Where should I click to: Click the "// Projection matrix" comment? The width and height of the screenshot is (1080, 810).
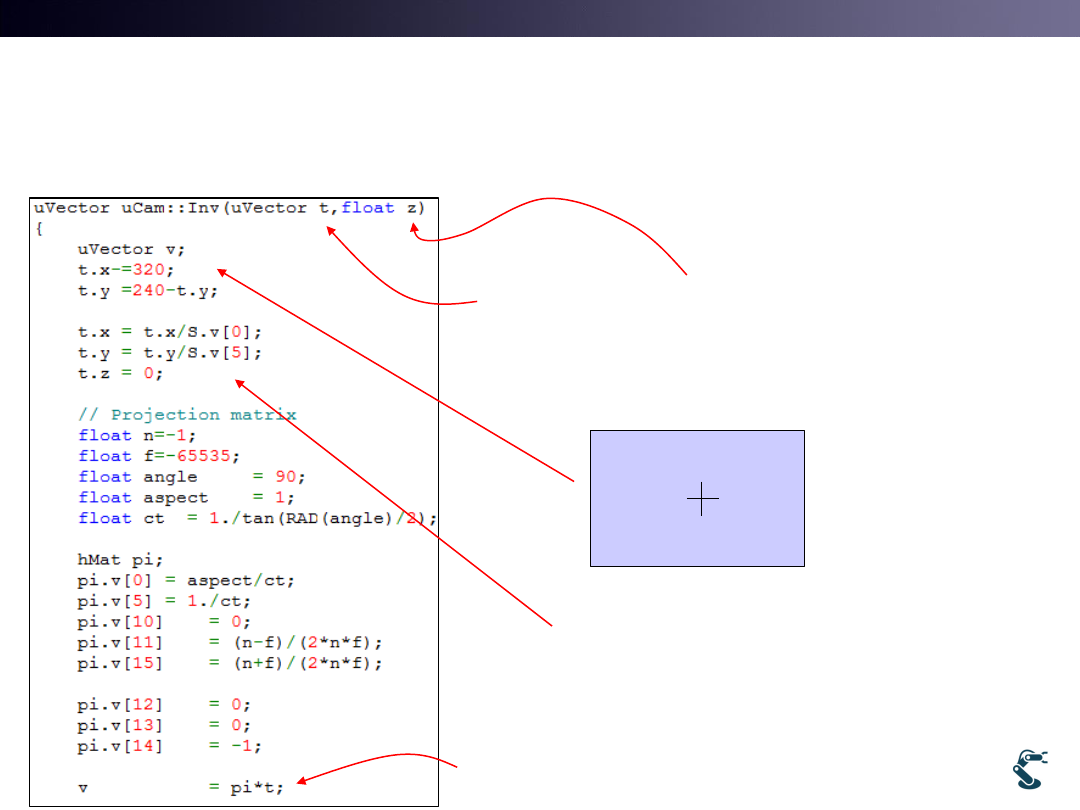pyautogui.click(x=188, y=414)
